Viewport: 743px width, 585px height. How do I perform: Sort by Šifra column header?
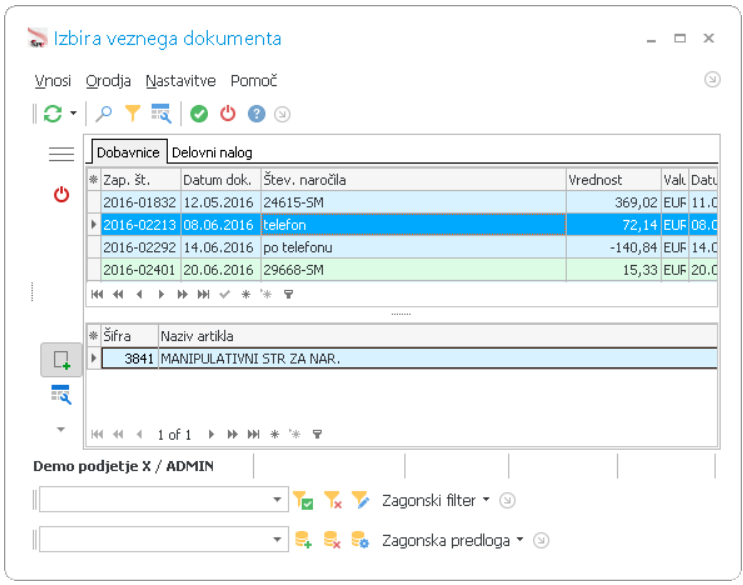point(129,336)
